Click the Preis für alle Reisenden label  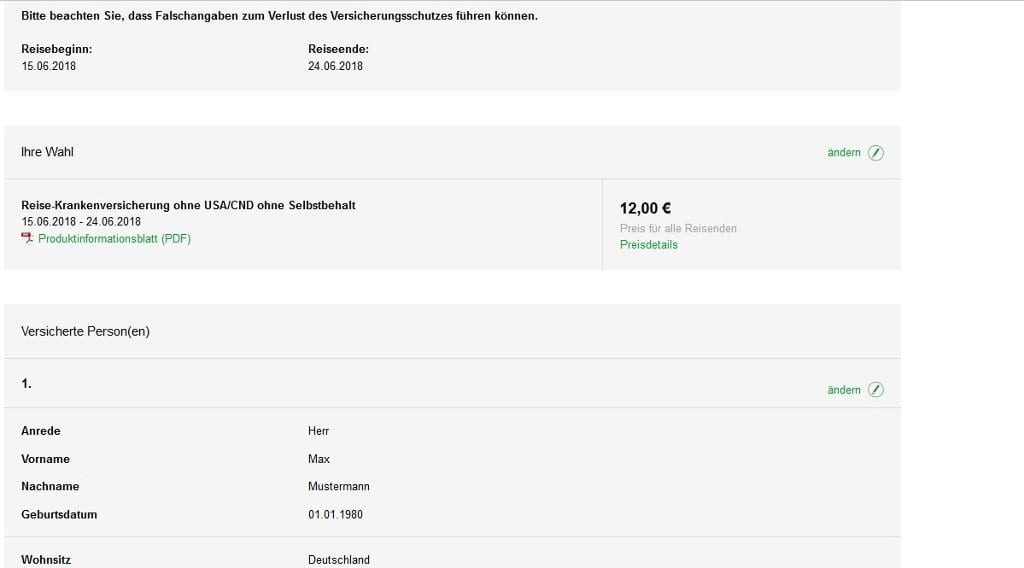[x=678, y=229]
